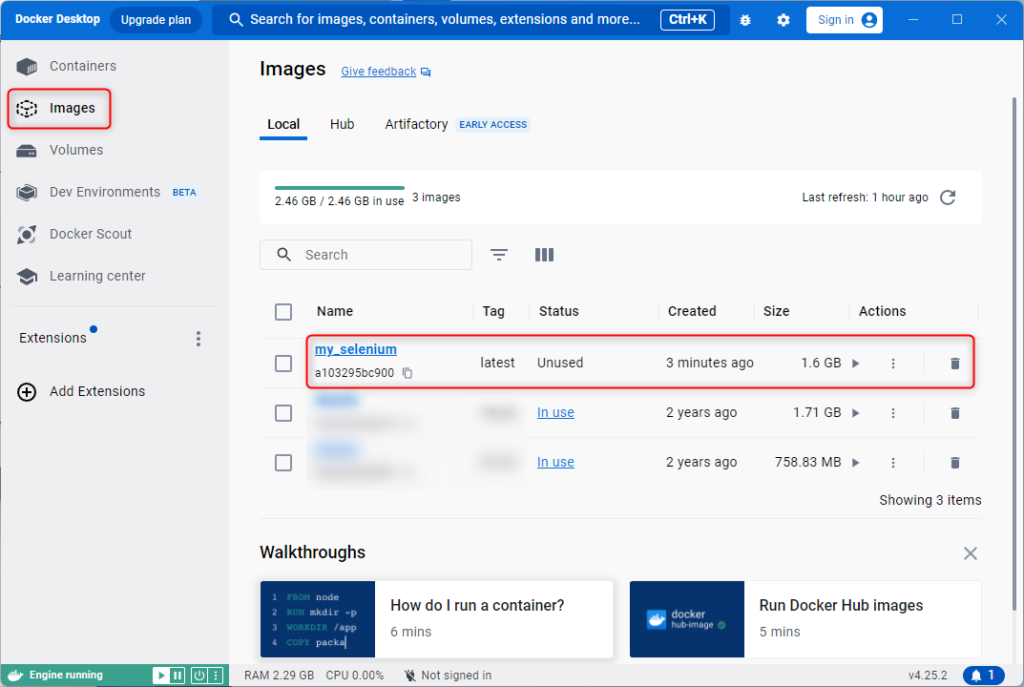Viewport: 1024px width, 687px height.
Task: Switch to the Local tab
Action: point(283,124)
